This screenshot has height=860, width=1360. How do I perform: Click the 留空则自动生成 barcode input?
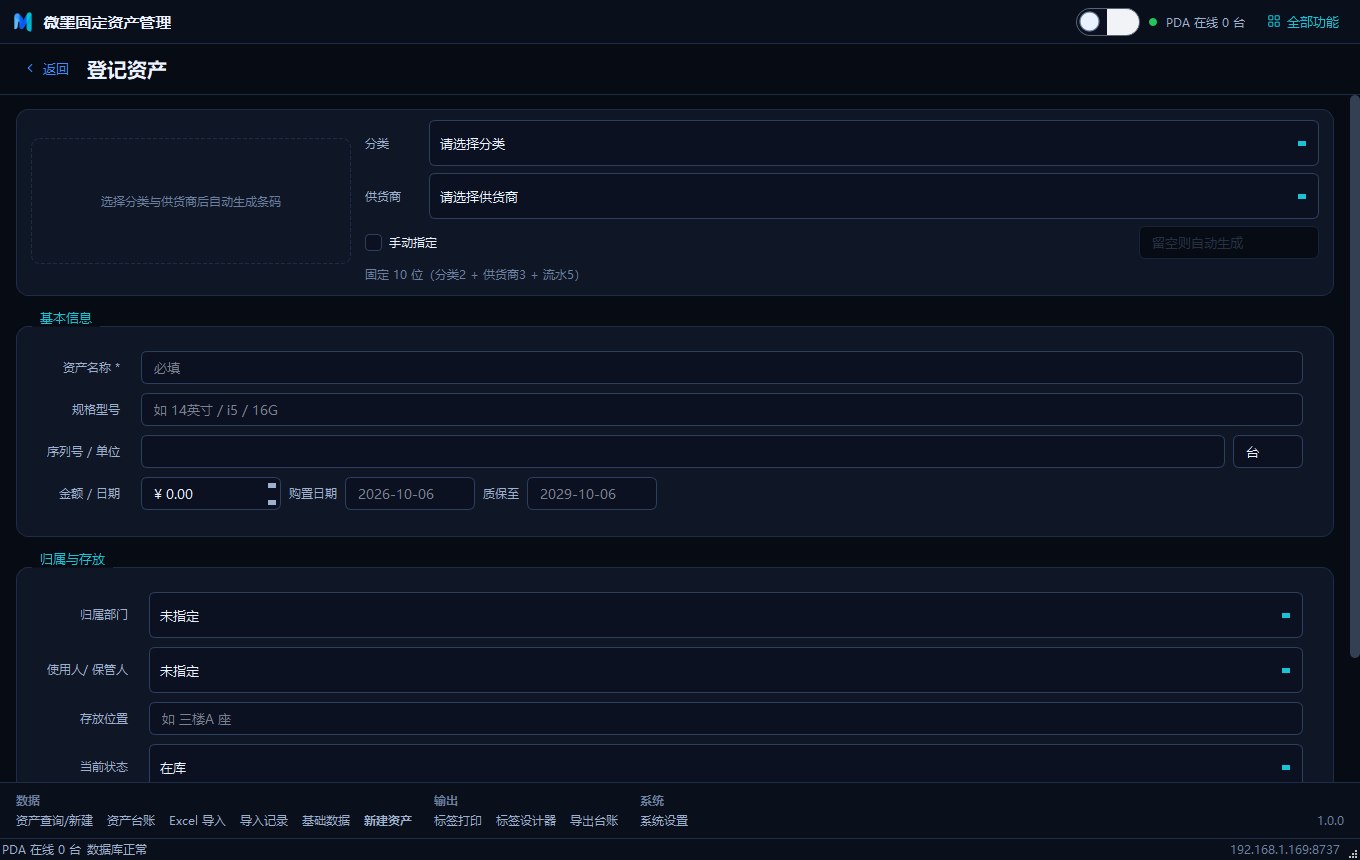(1229, 243)
